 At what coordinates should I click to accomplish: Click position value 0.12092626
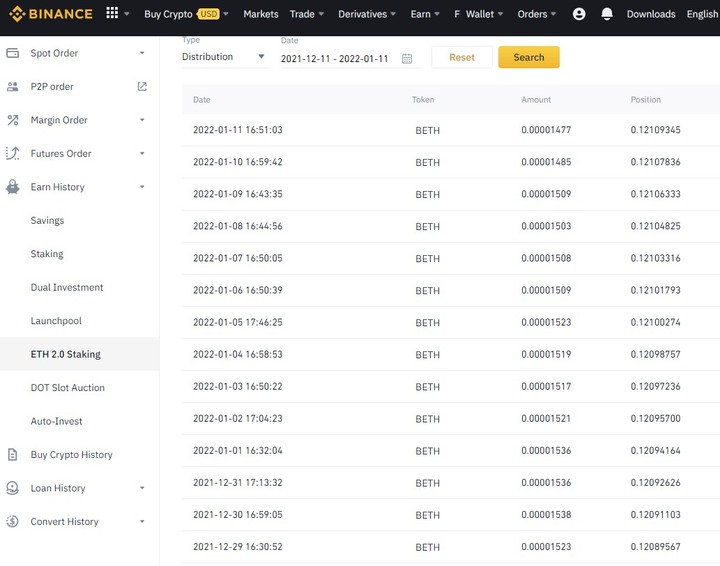point(655,482)
